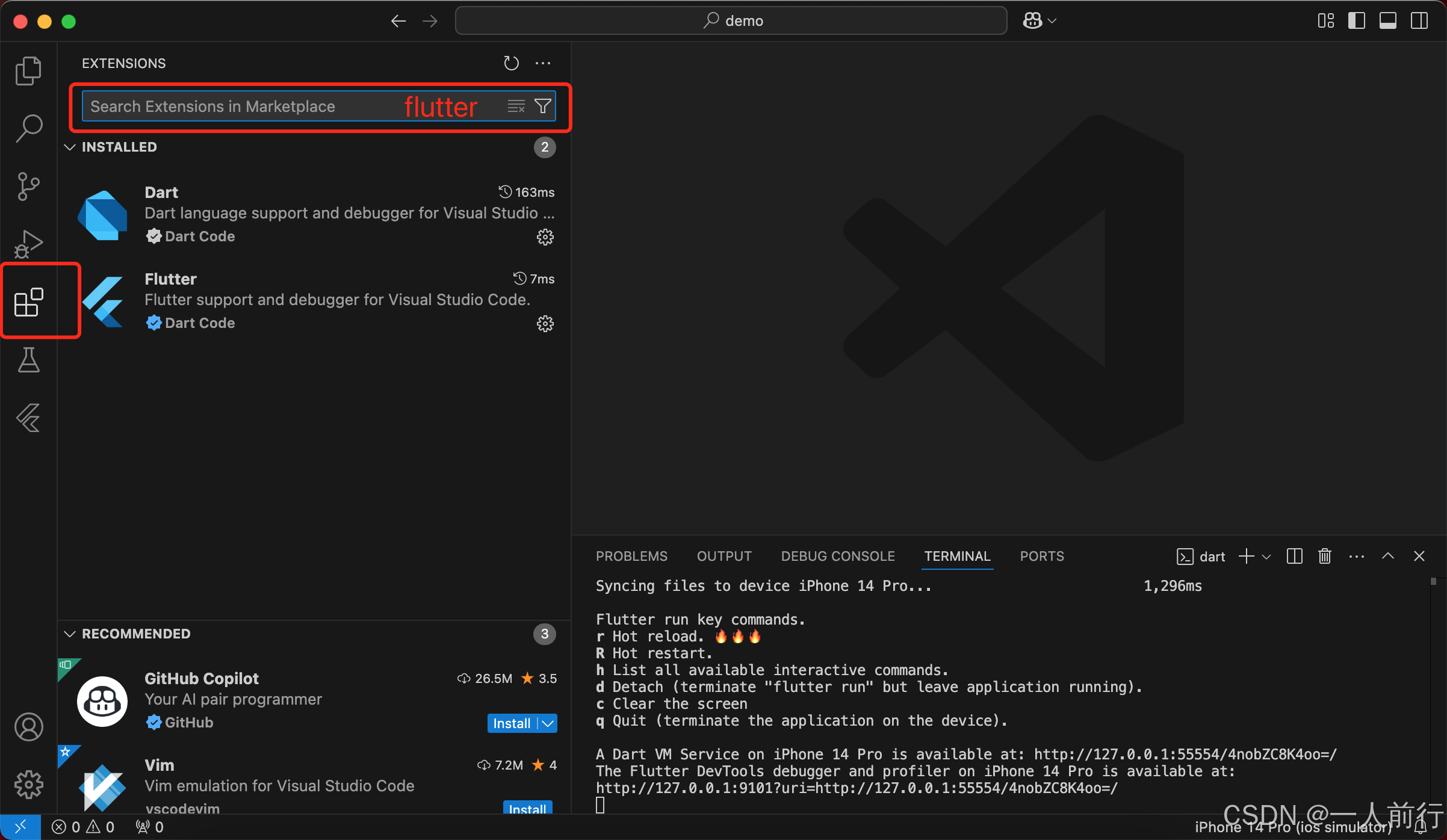Go back with the navigation arrow

398,21
